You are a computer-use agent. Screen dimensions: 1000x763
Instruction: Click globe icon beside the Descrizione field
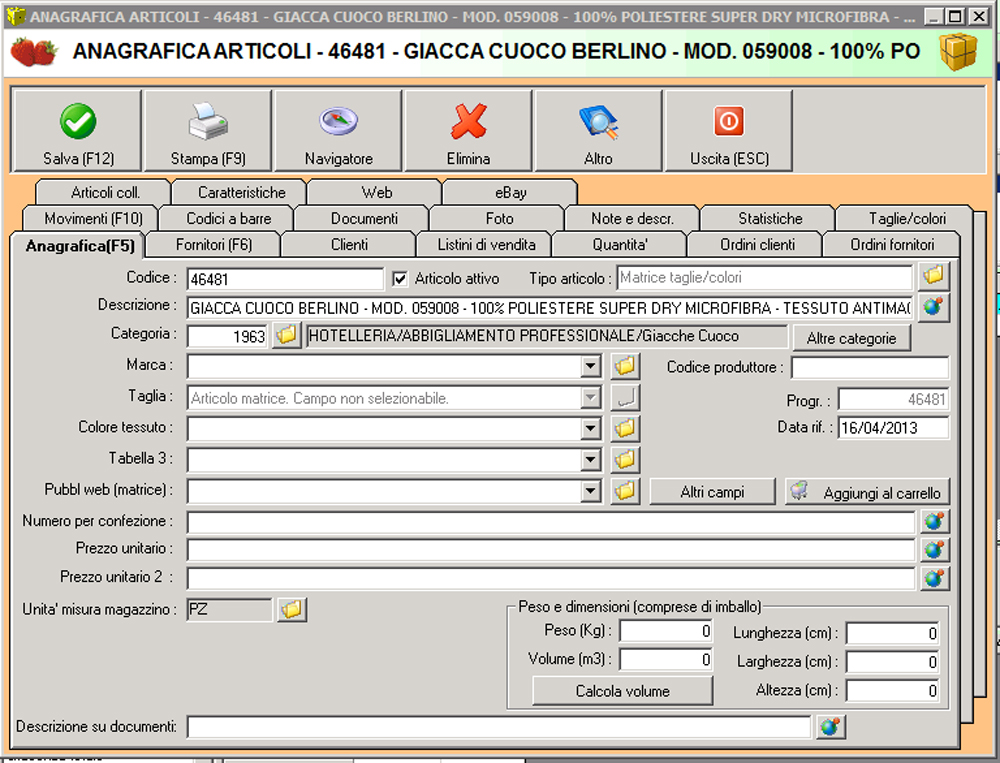pyautogui.click(x=934, y=306)
